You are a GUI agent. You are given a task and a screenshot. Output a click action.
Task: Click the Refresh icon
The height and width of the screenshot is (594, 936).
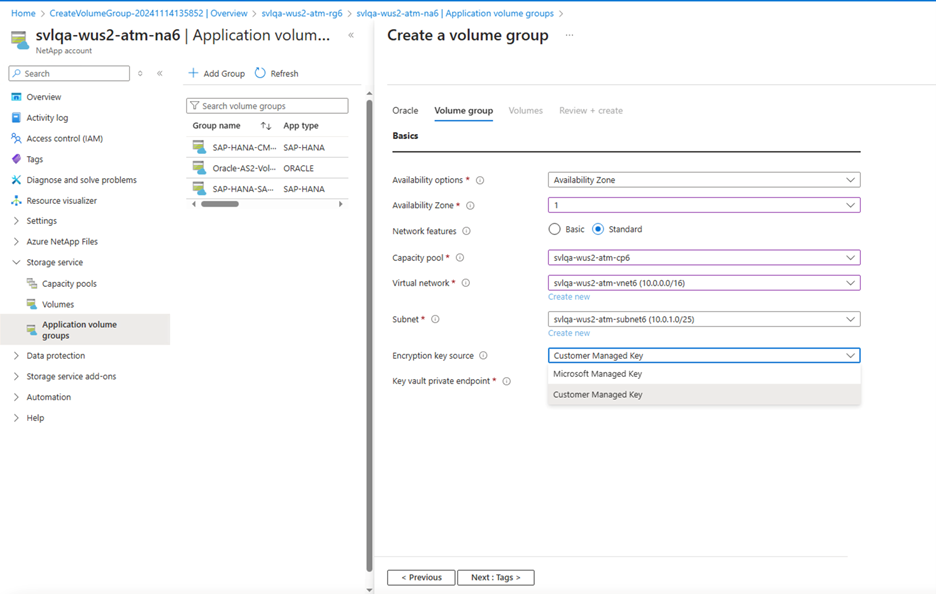click(260, 73)
